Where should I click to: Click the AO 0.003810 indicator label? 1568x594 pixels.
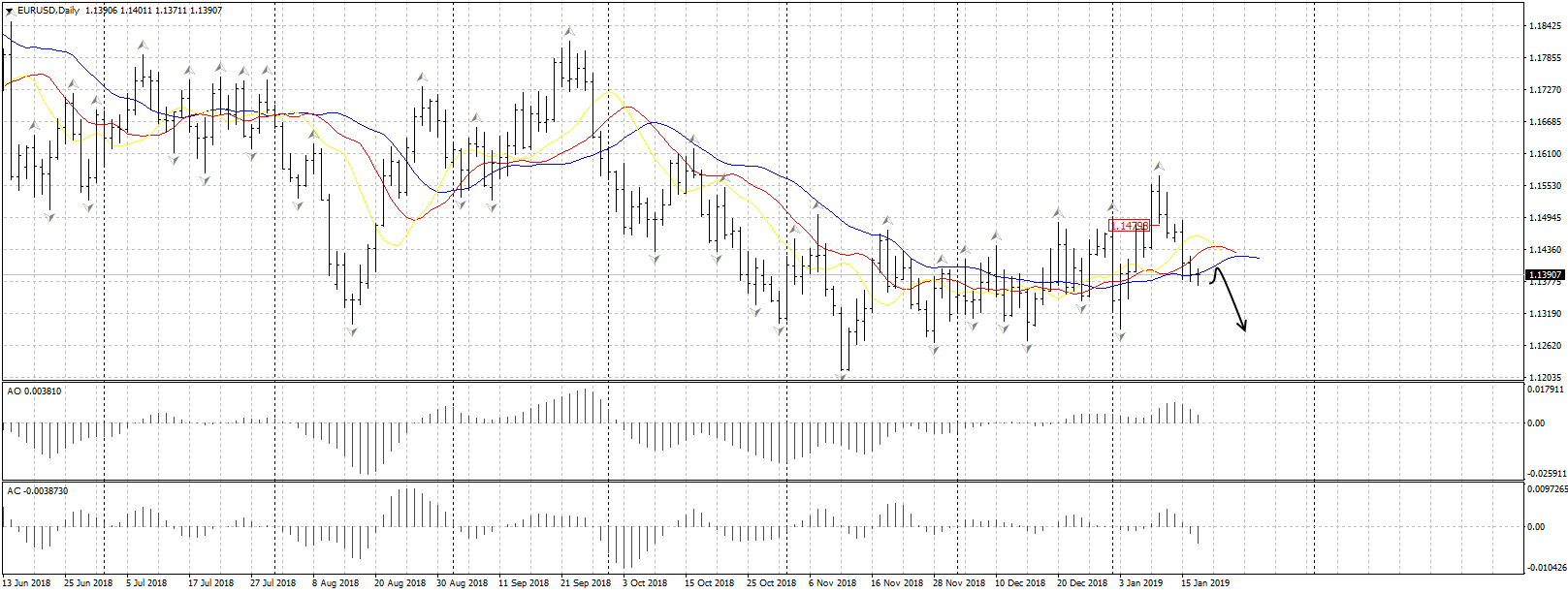tap(35, 391)
